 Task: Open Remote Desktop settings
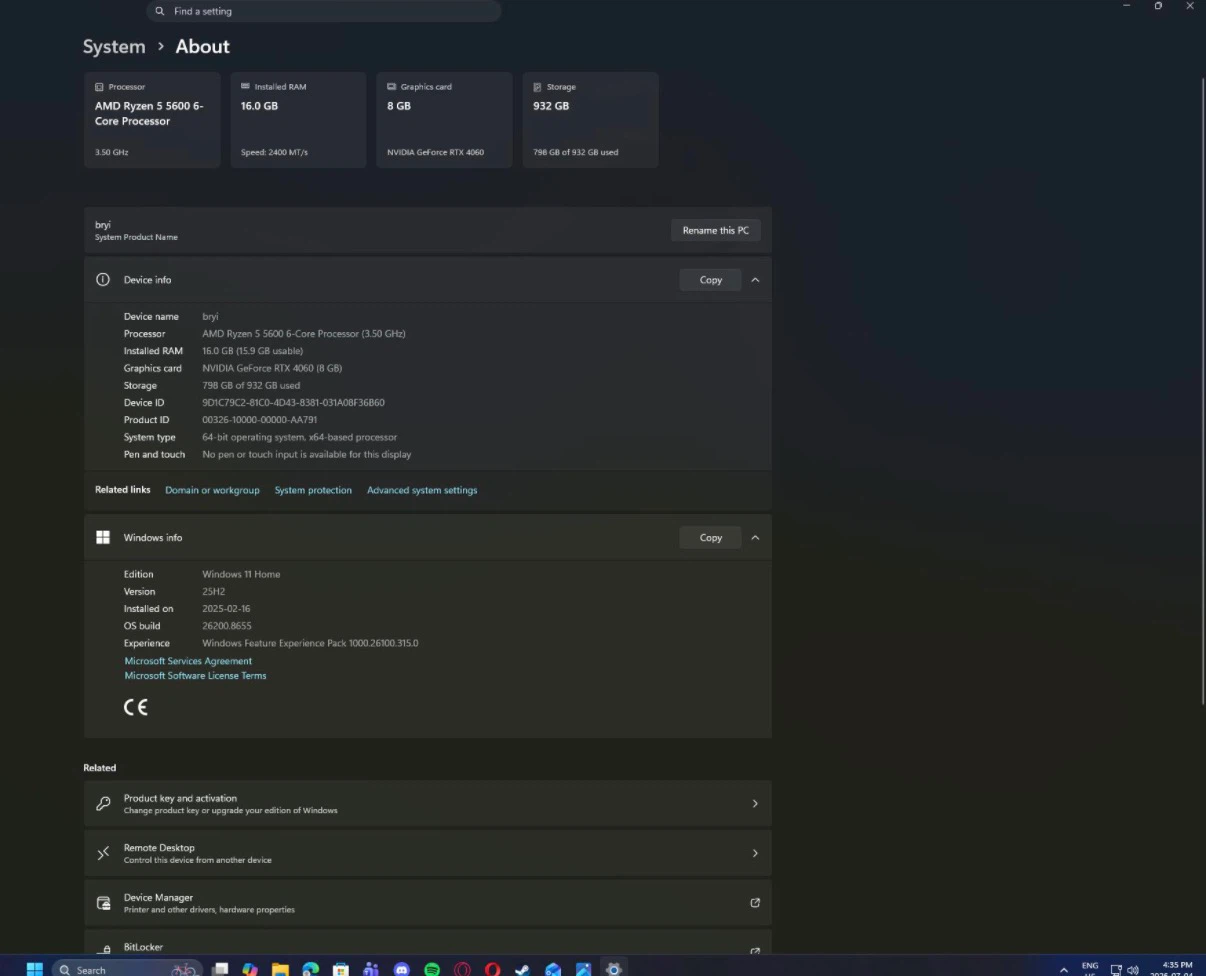pos(428,853)
